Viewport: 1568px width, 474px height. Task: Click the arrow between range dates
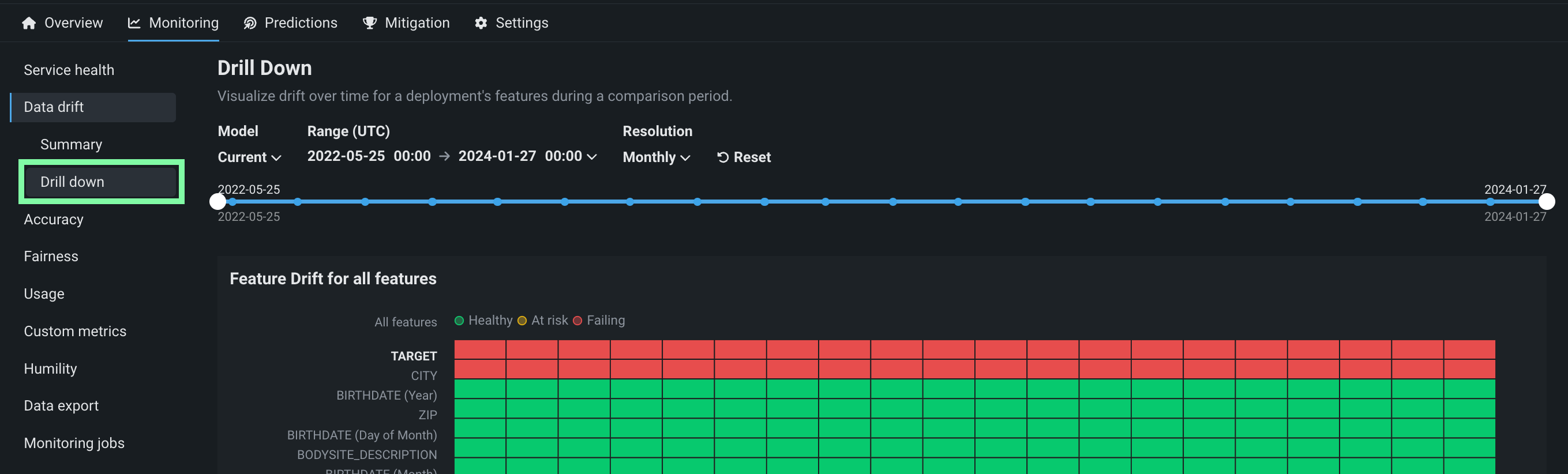click(444, 156)
